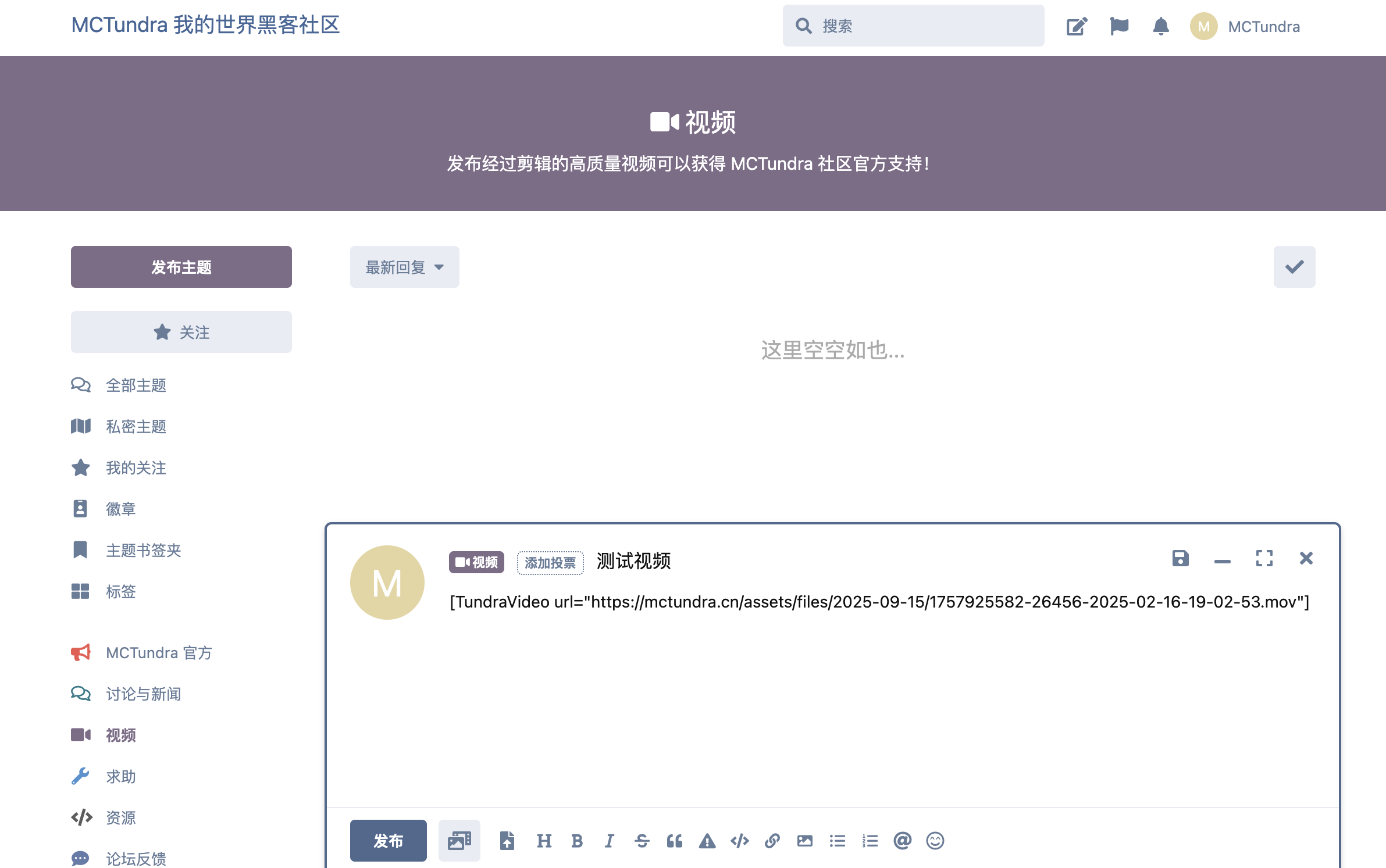Open 全部主题 in sidebar
The image size is (1386, 868).
click(136, 385)
